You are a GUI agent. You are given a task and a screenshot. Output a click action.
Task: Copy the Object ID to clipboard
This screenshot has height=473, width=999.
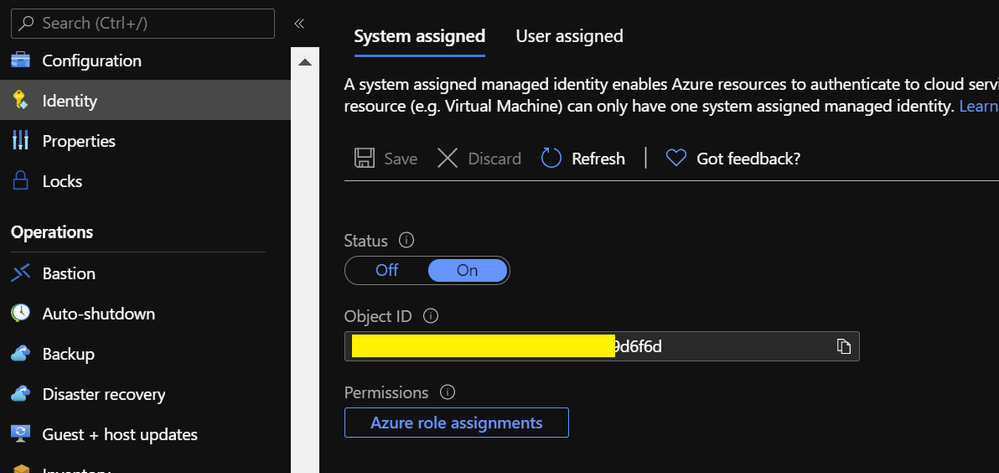point(844,346)
